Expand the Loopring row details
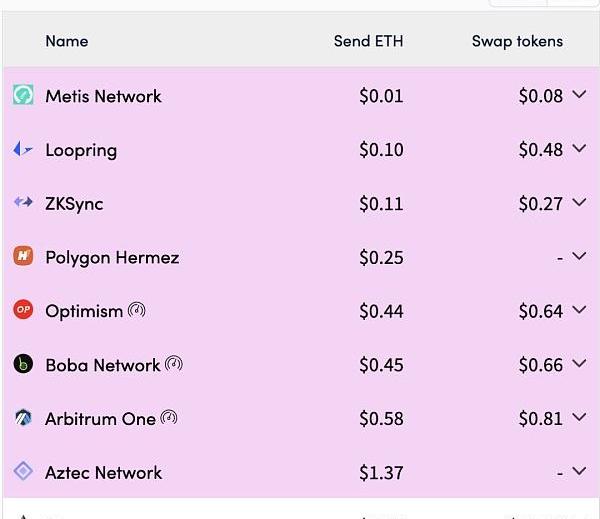 coord(579,148)
